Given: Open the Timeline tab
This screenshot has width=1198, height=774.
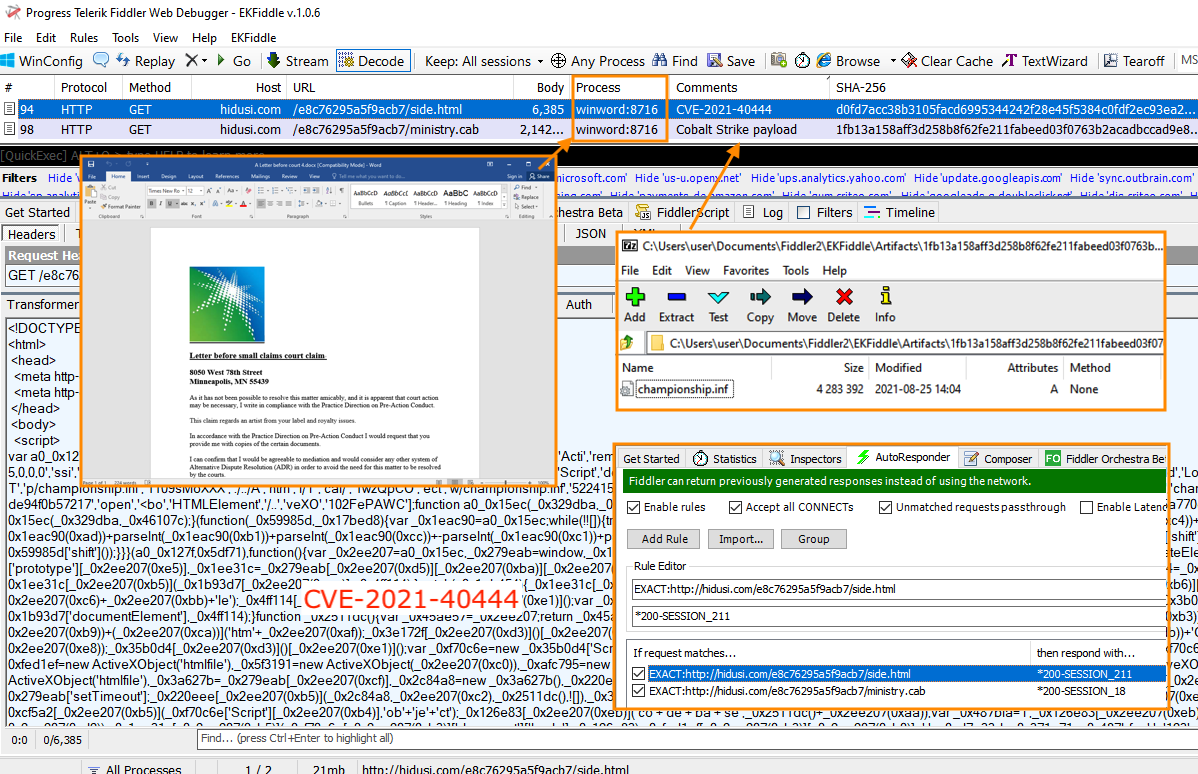Looking at the screenshot, I should 899,212.
